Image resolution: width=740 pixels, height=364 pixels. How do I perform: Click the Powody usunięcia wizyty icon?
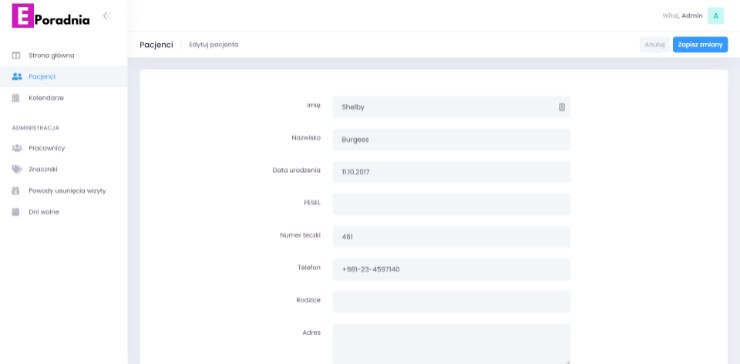[x=16, y=191]
